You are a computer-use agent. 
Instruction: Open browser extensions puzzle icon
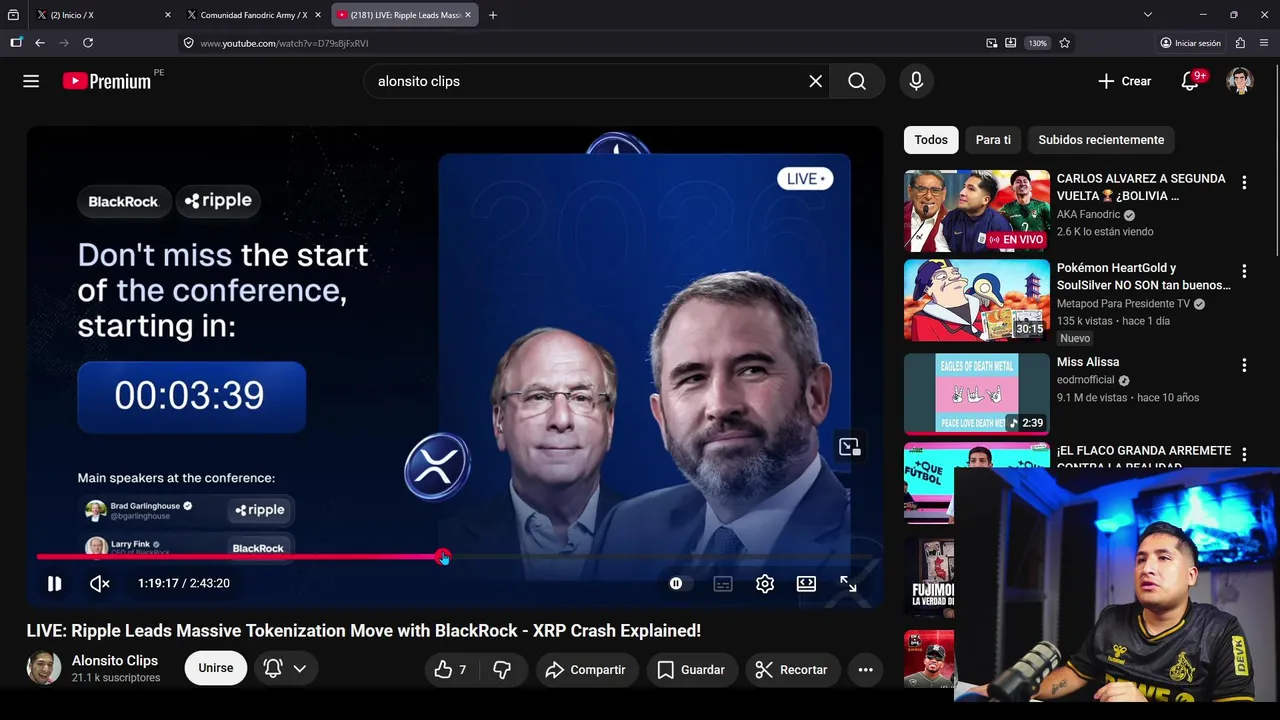[1240, 43]
